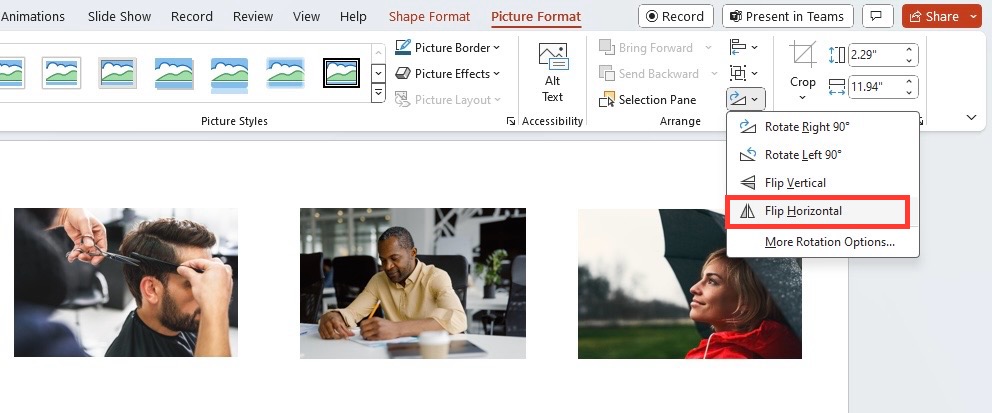Increase height with the up stepper arrow
This screenshot has height=413, width=992.
(x=910, y=49)
